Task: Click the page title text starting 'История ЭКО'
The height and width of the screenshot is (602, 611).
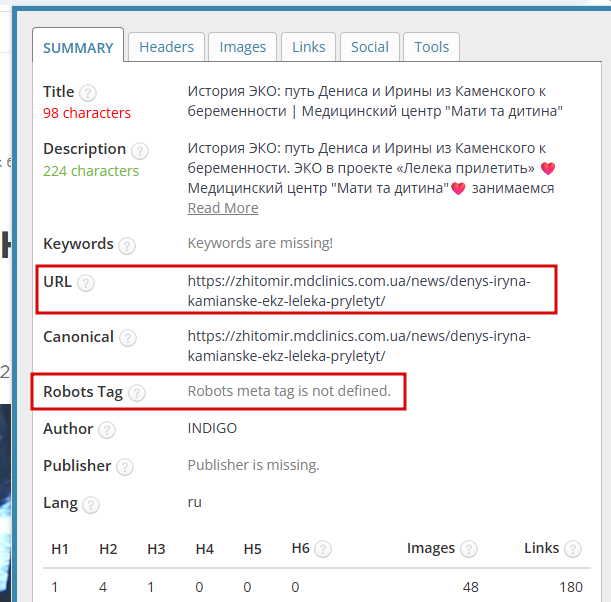Action: coord(375,101)
